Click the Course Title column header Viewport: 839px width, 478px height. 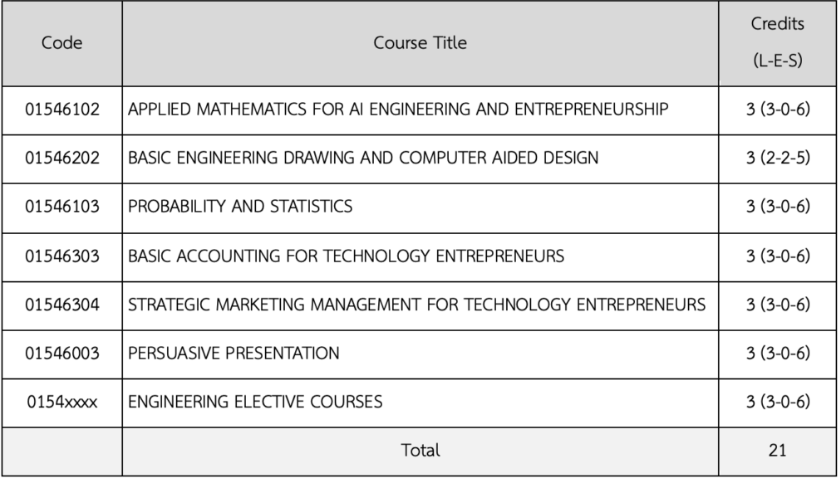click(420, 44)
